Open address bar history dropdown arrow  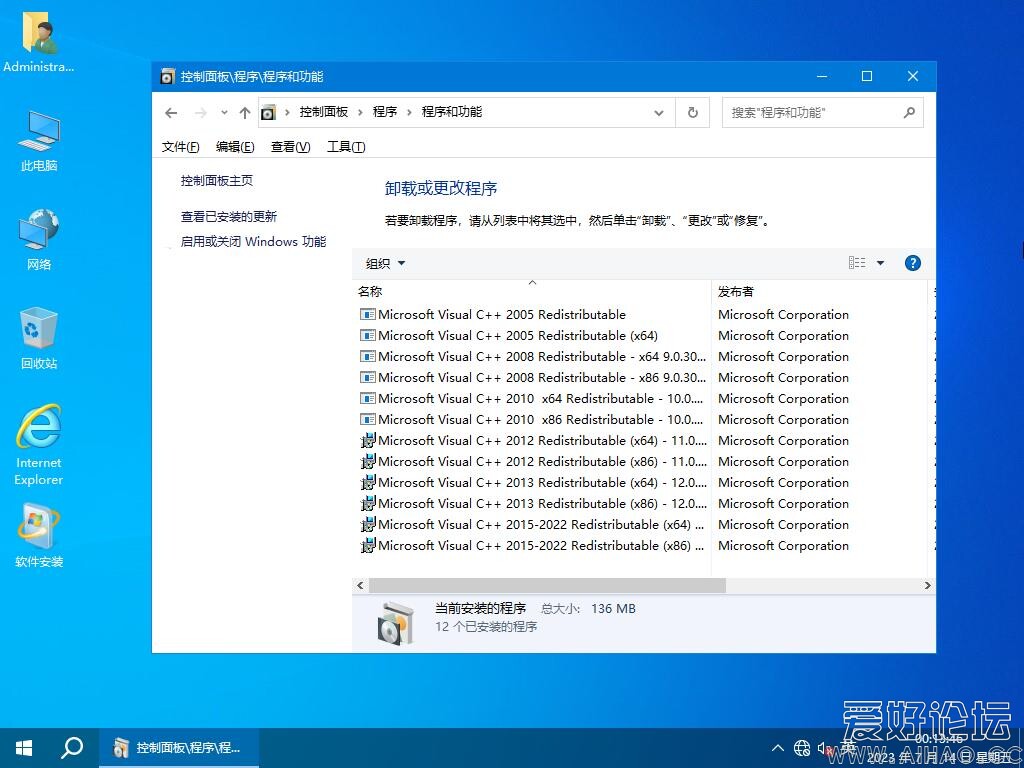click(x=659, y=113)
